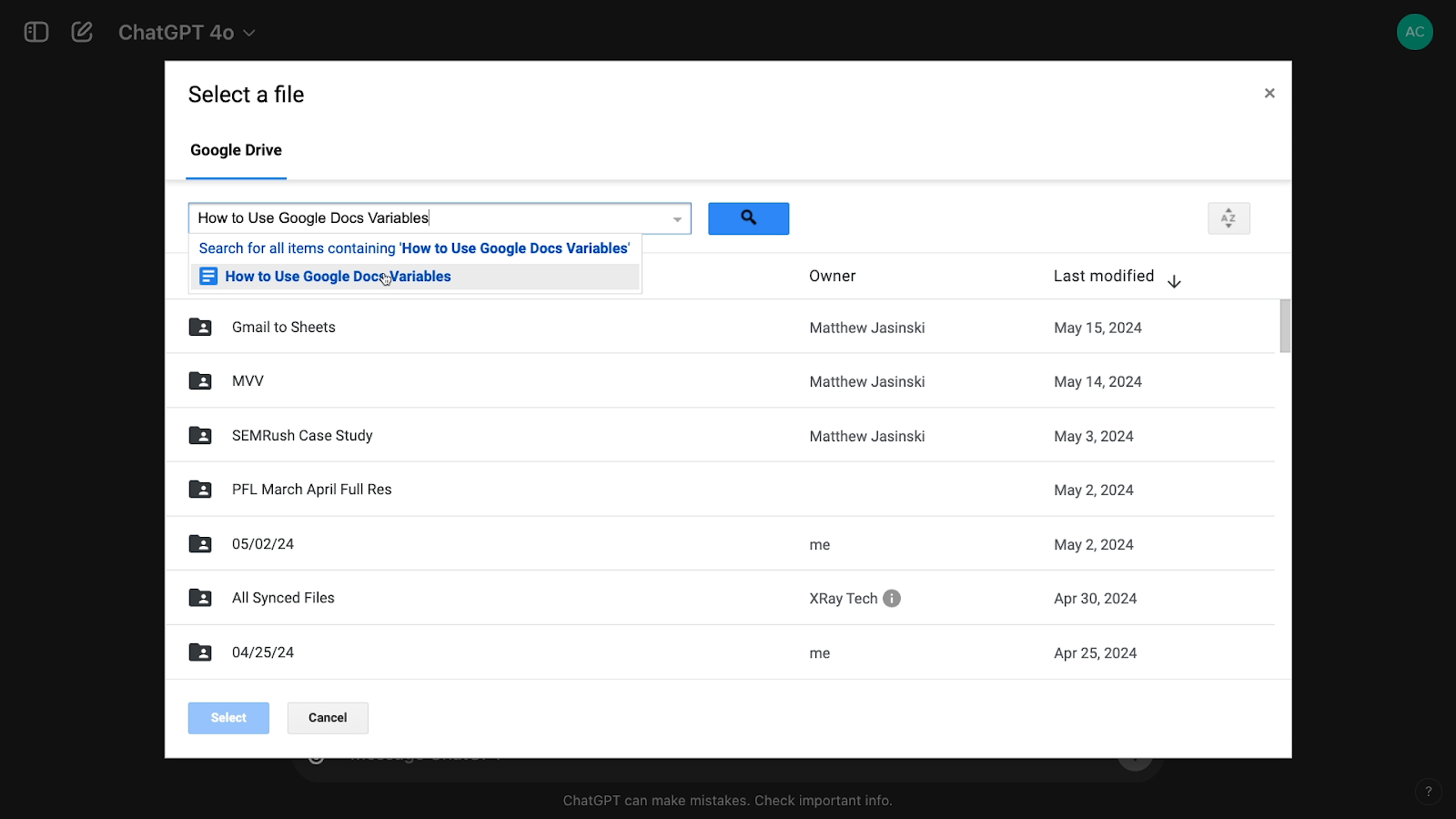Select the SEMRush Case Study folder name
1456x819 pixels.
[x=302, y=436]
